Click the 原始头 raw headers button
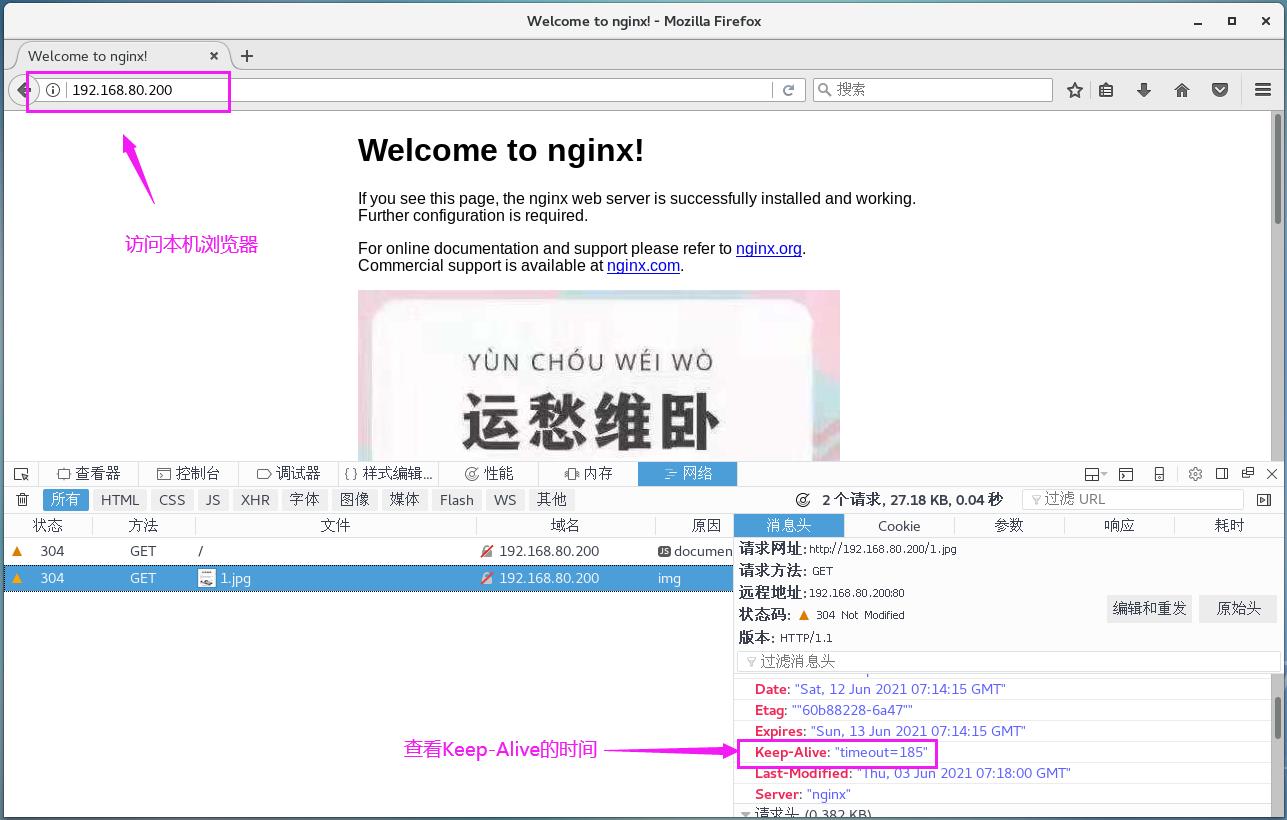Image resolution: width=1287 pixels, height=820 pixels. coord(1238,608)
